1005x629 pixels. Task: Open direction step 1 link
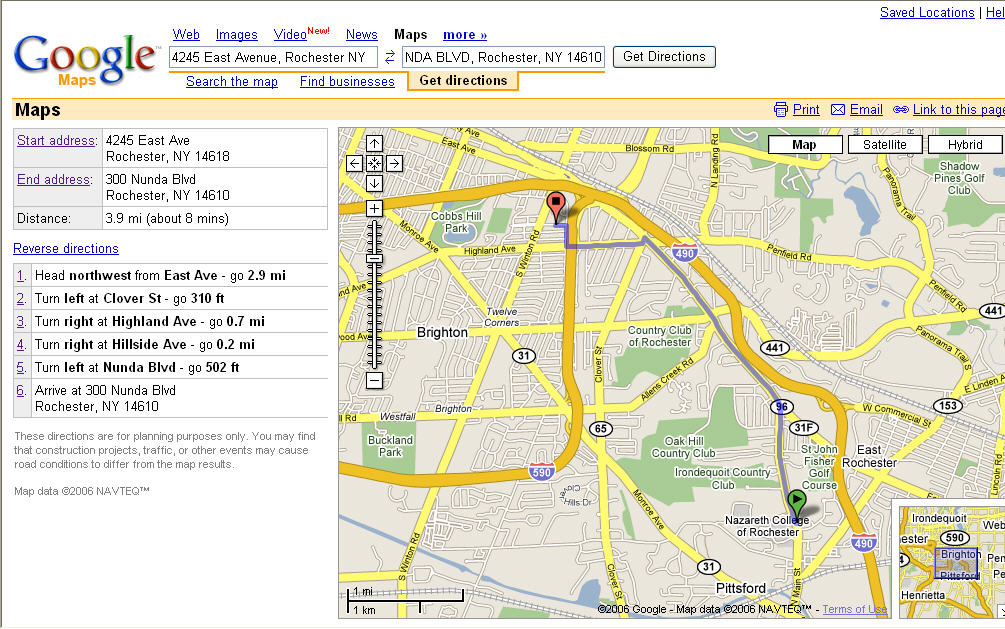click(21, 276)
